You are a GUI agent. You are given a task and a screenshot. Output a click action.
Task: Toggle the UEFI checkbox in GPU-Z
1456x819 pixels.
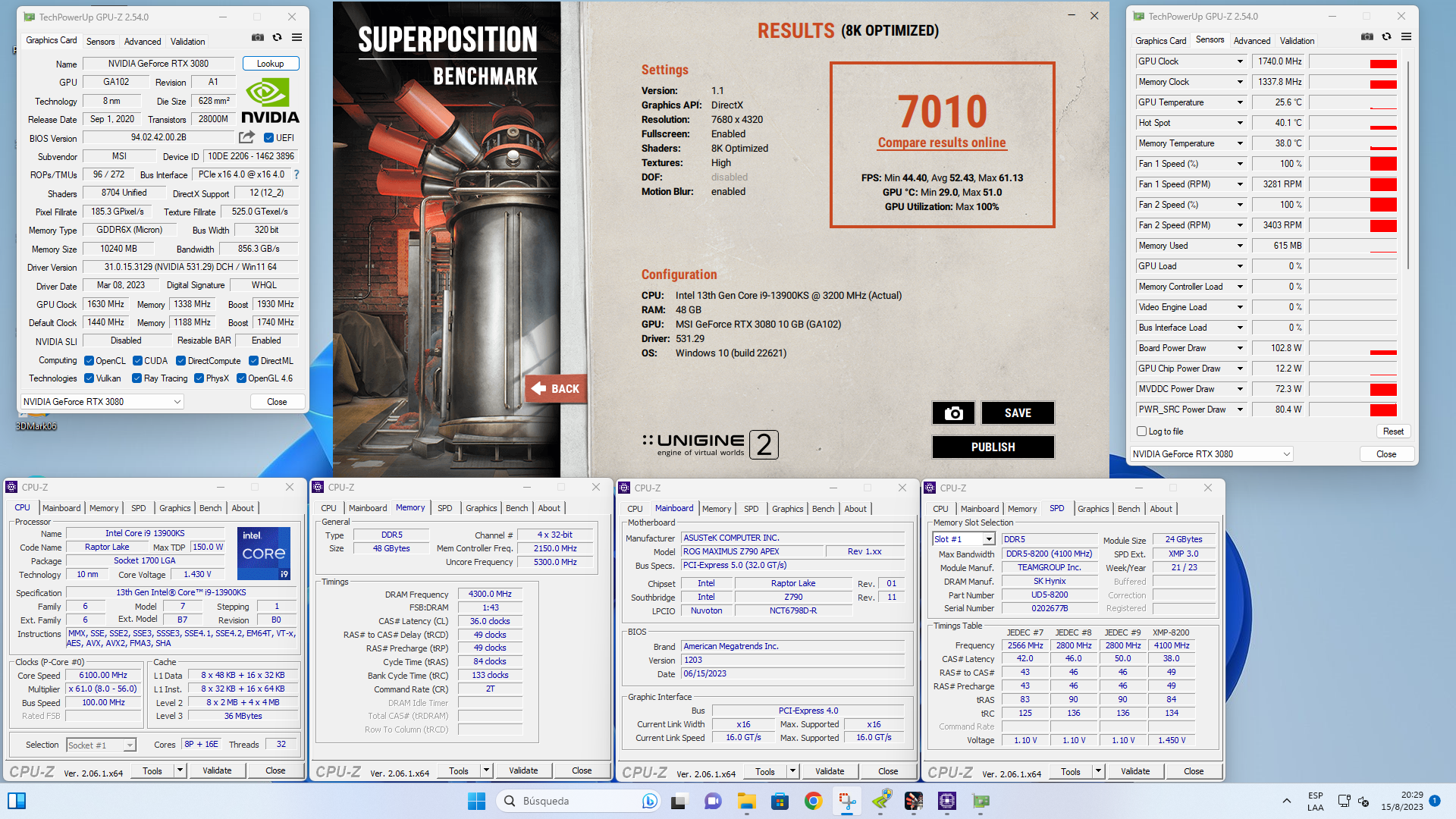[268, 138]
